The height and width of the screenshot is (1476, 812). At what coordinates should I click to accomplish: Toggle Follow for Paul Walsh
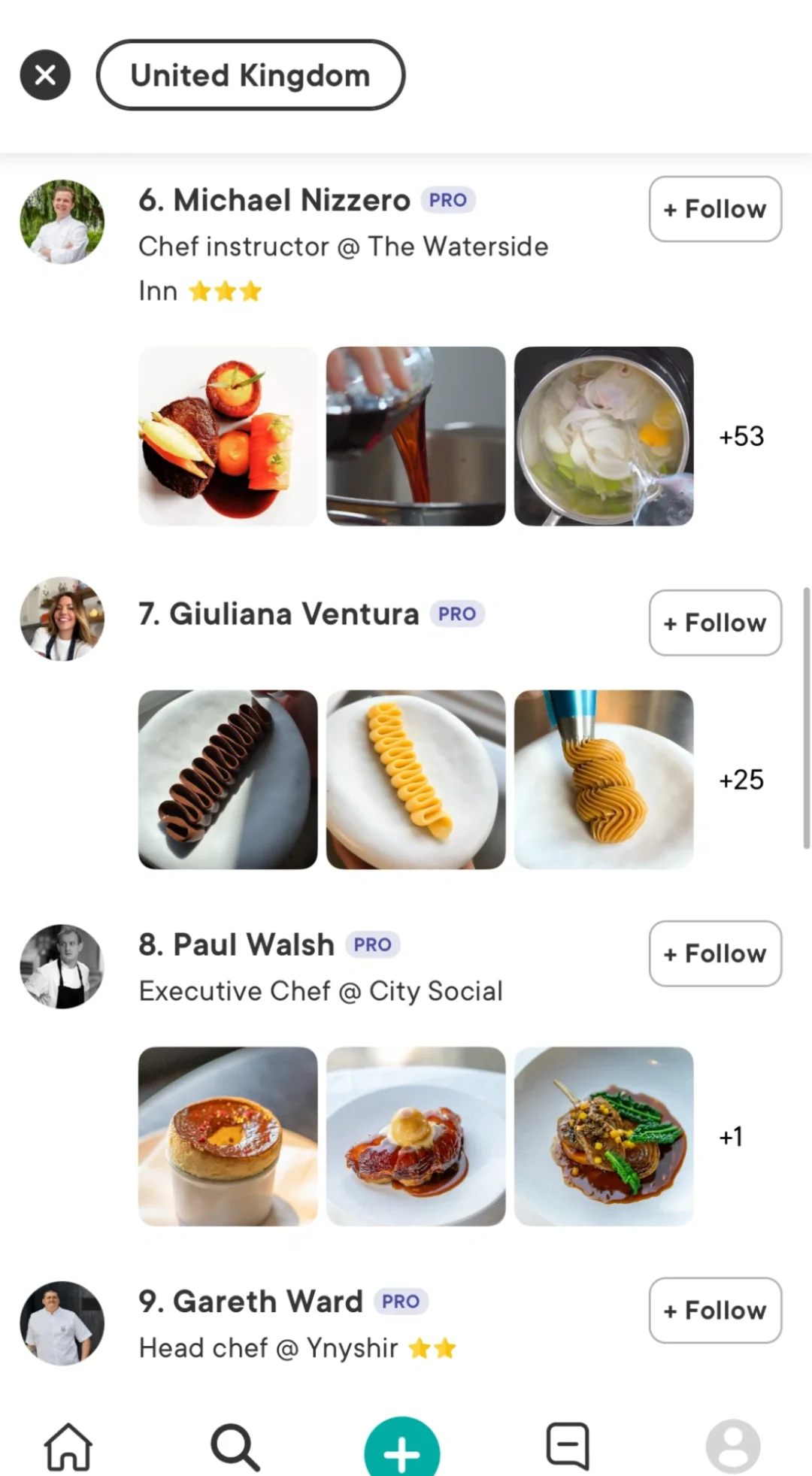(715, 953)
